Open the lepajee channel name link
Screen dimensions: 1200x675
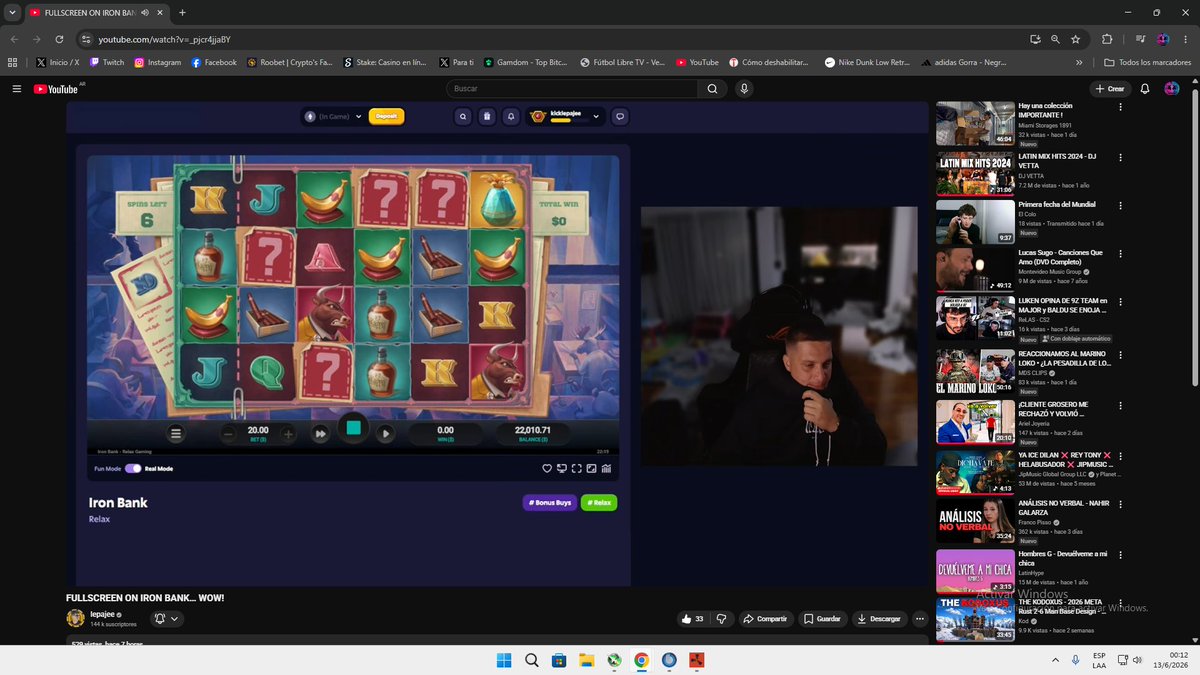[103, 614]
